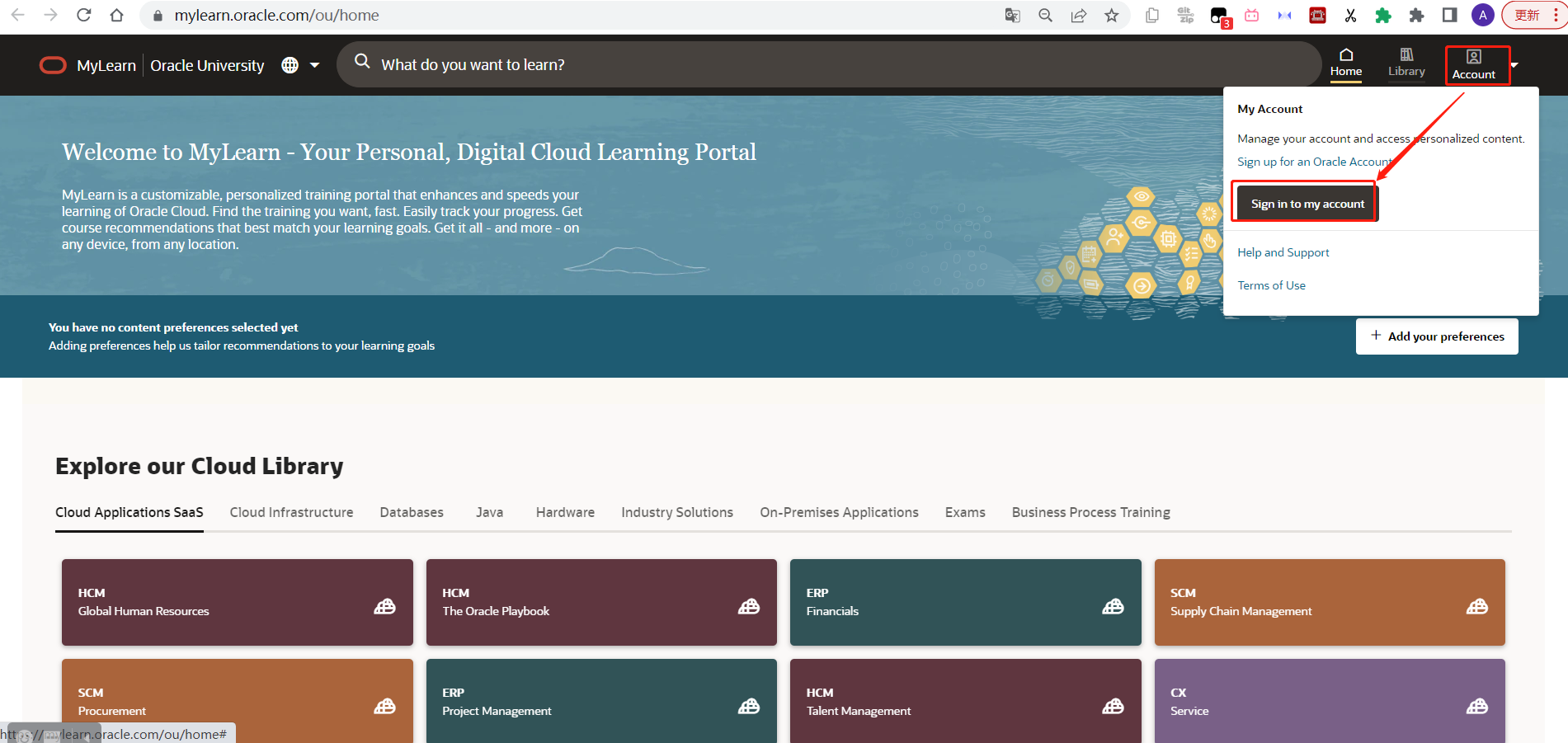Viewport: 1568px width, 743px height.
Task: Click the Oracle University link
Action: pos(207,65)
